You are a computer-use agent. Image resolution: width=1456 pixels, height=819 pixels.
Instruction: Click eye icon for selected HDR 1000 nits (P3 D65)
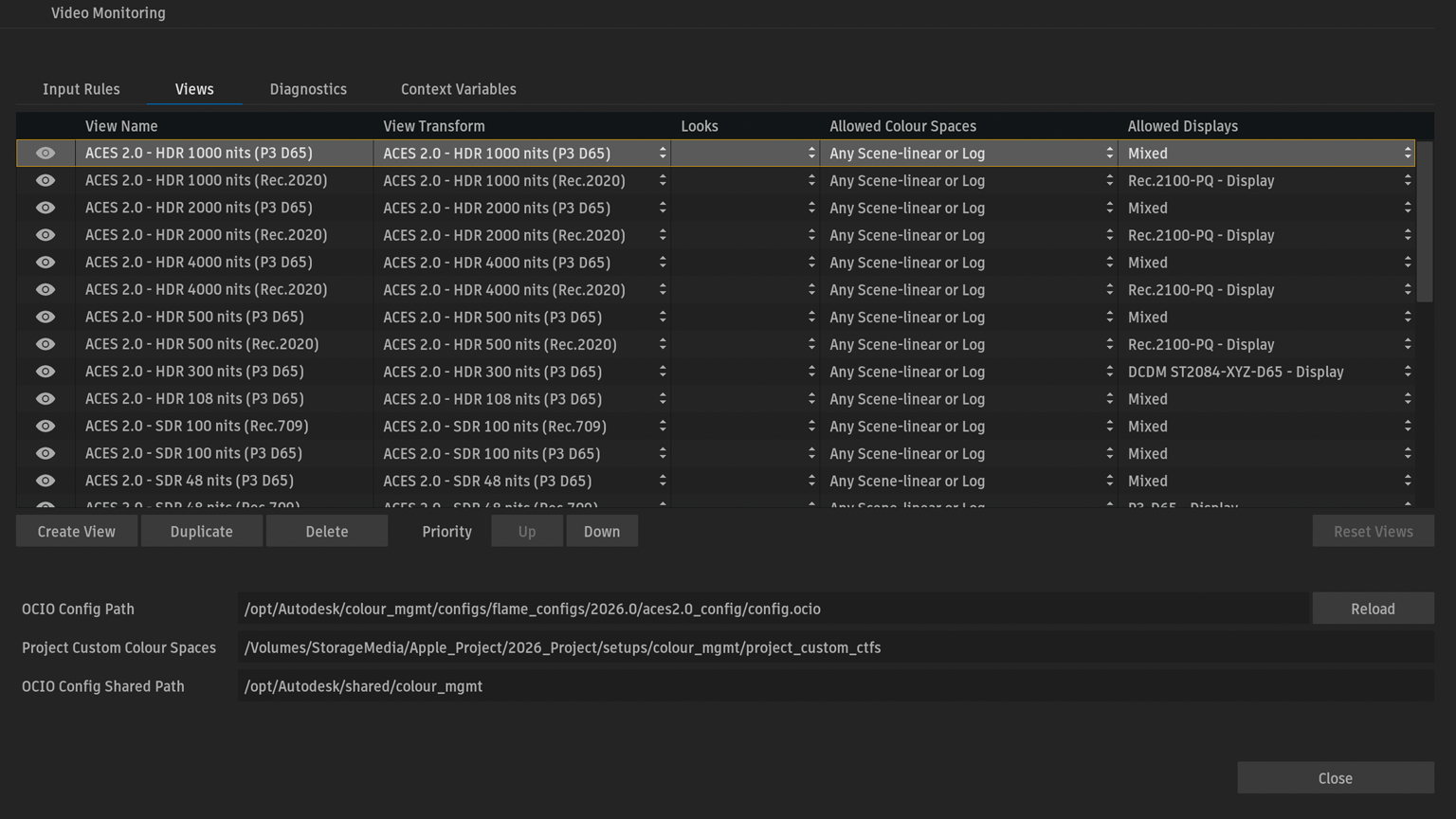(45, 154)
